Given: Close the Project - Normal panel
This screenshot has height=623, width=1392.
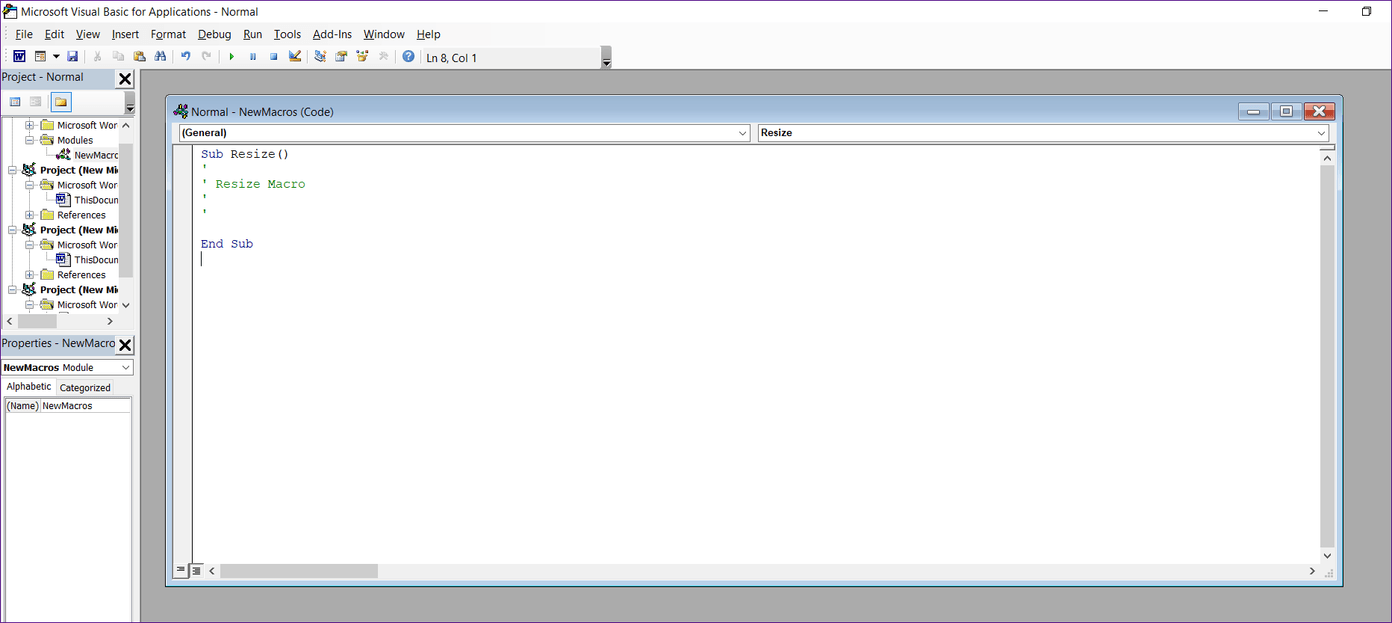Looking at the screenshot, I should pyautogui.click(x=125, y=79).
